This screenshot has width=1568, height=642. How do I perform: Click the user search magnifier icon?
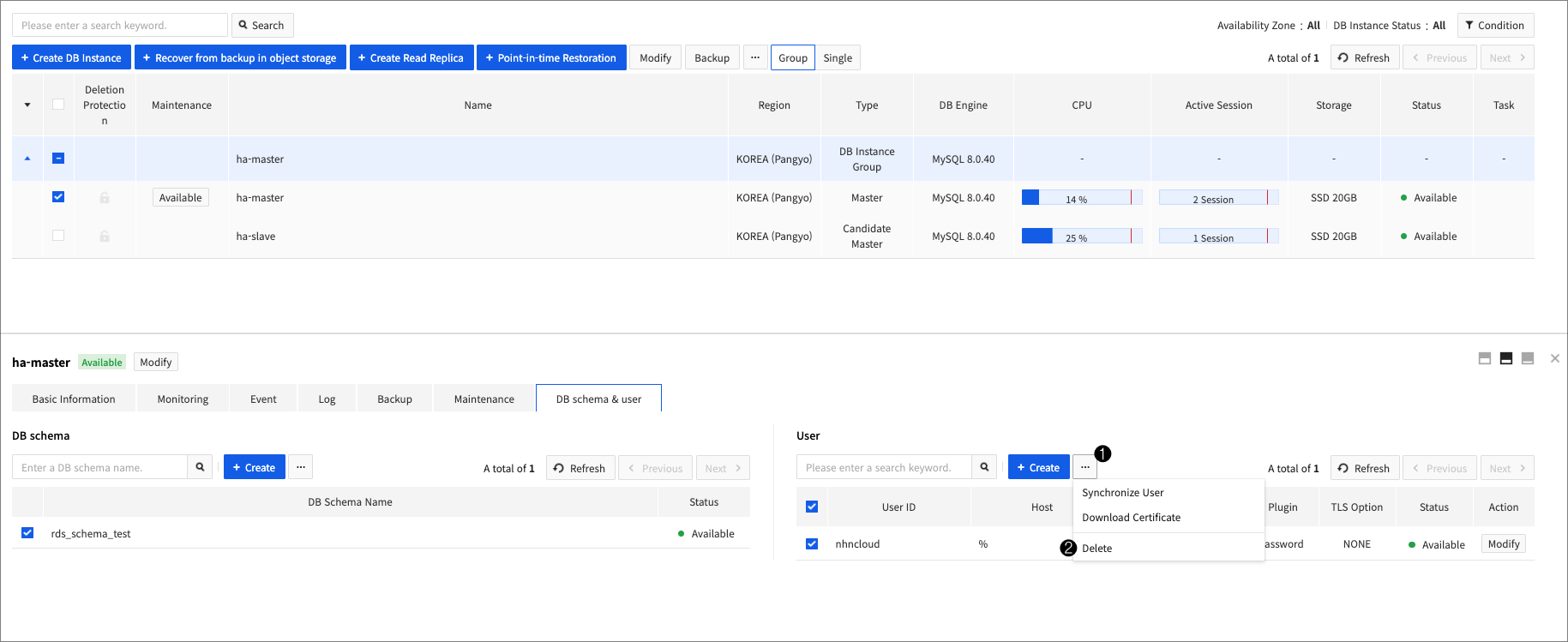point(984,467)
